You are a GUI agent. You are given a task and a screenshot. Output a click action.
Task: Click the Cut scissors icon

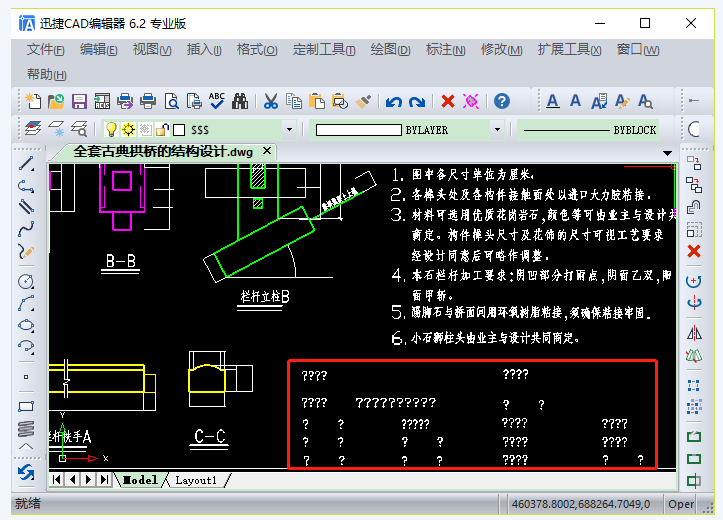pos(270,101)
